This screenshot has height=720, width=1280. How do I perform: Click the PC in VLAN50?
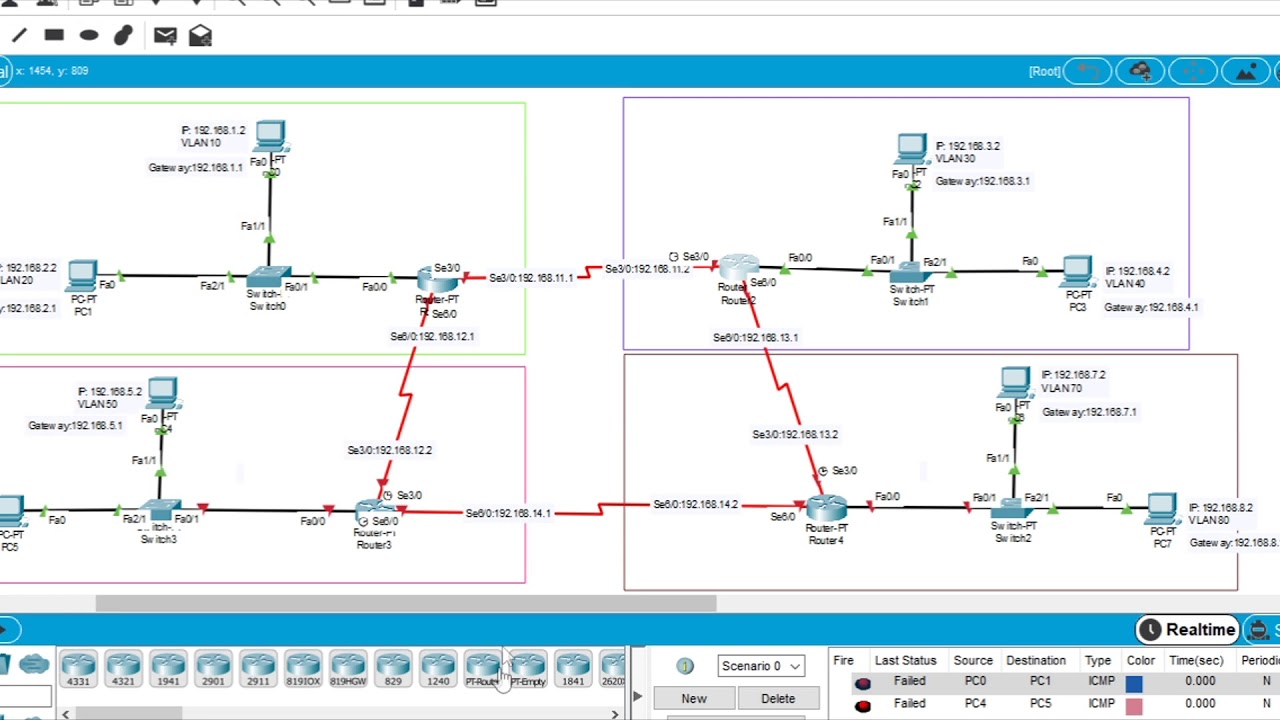(162, 394)
